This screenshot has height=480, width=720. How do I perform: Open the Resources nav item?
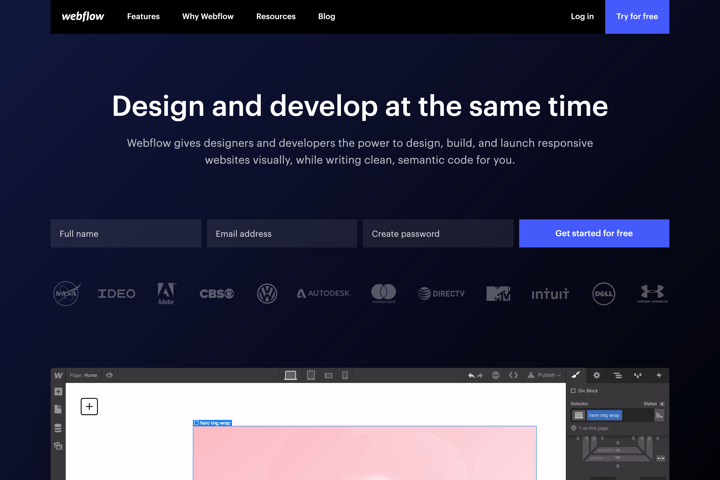point(276,17)
